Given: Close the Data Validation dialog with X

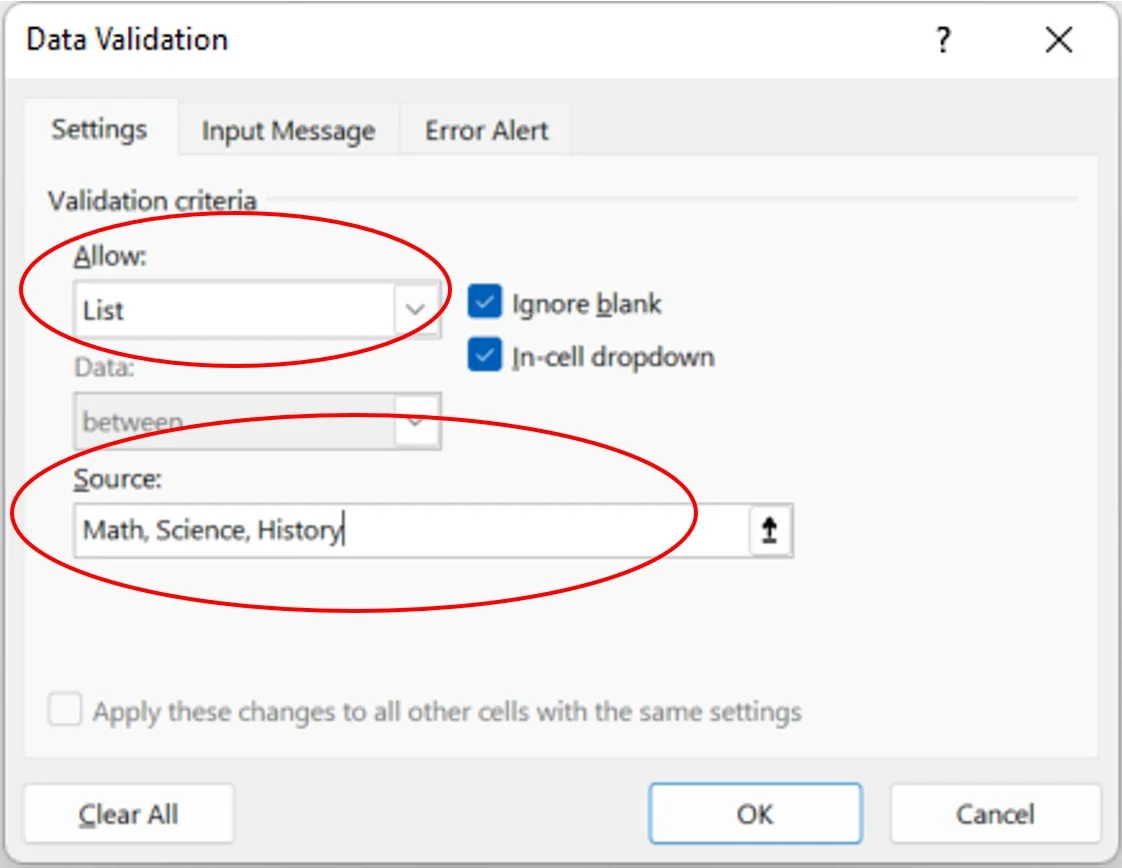Looking at the screenshot, I should click(1058, 41).
